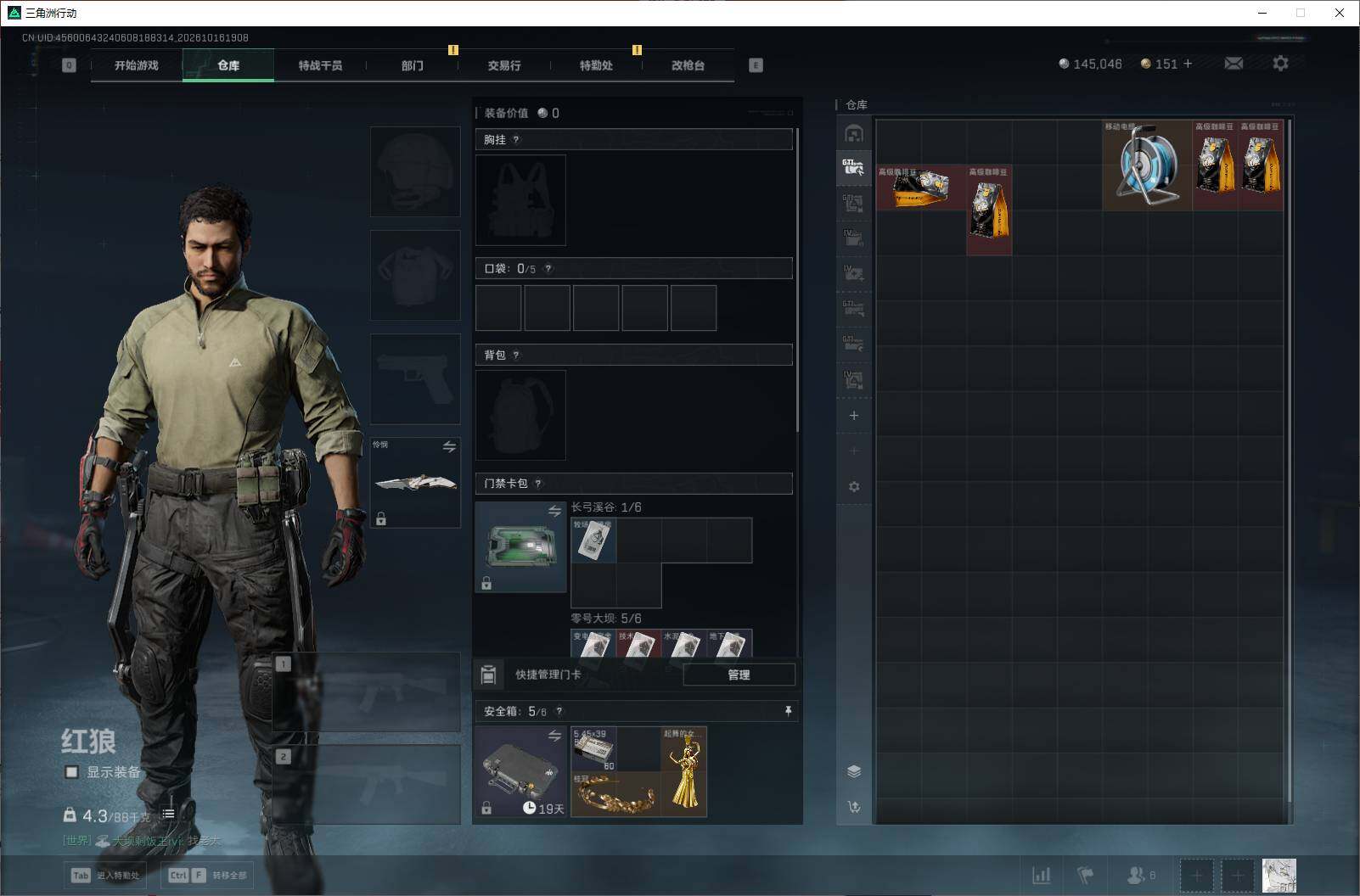Tick the 显示装备 checkbox
This screenshot has height=896, width=1360.
pos(72,772)
